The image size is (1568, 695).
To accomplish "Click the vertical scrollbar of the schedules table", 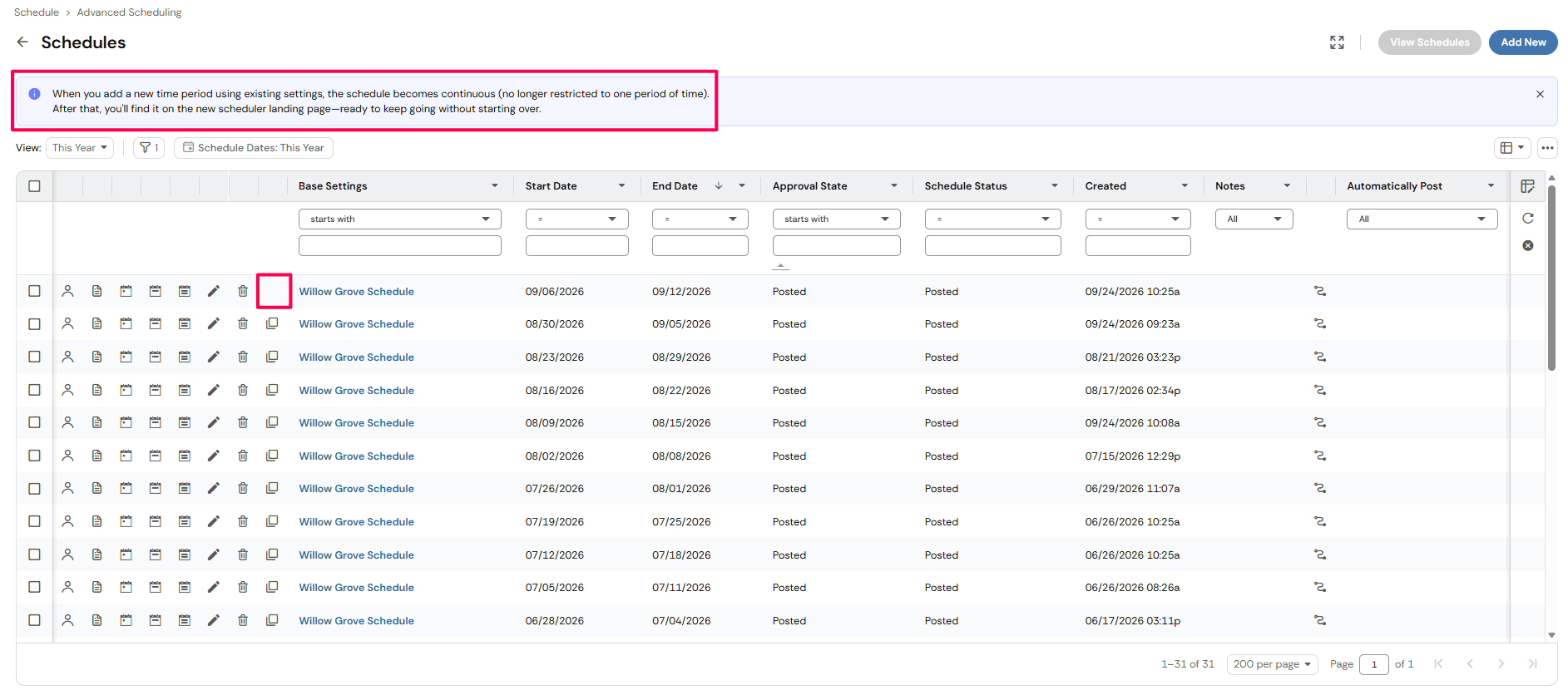I will click(x=1551, y=278).
